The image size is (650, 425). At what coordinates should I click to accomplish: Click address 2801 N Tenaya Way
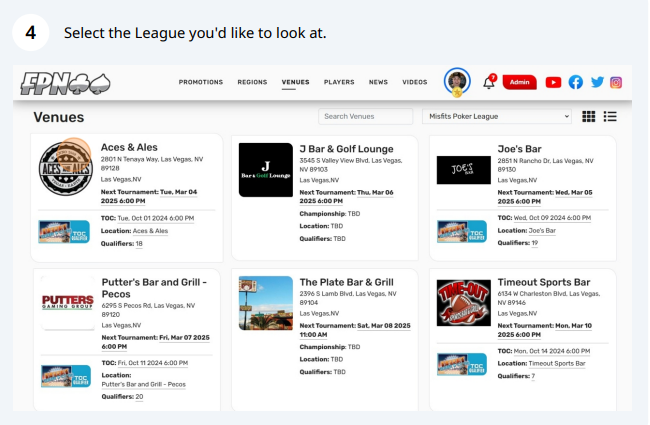pyautogui.click(x=152, y=163)
